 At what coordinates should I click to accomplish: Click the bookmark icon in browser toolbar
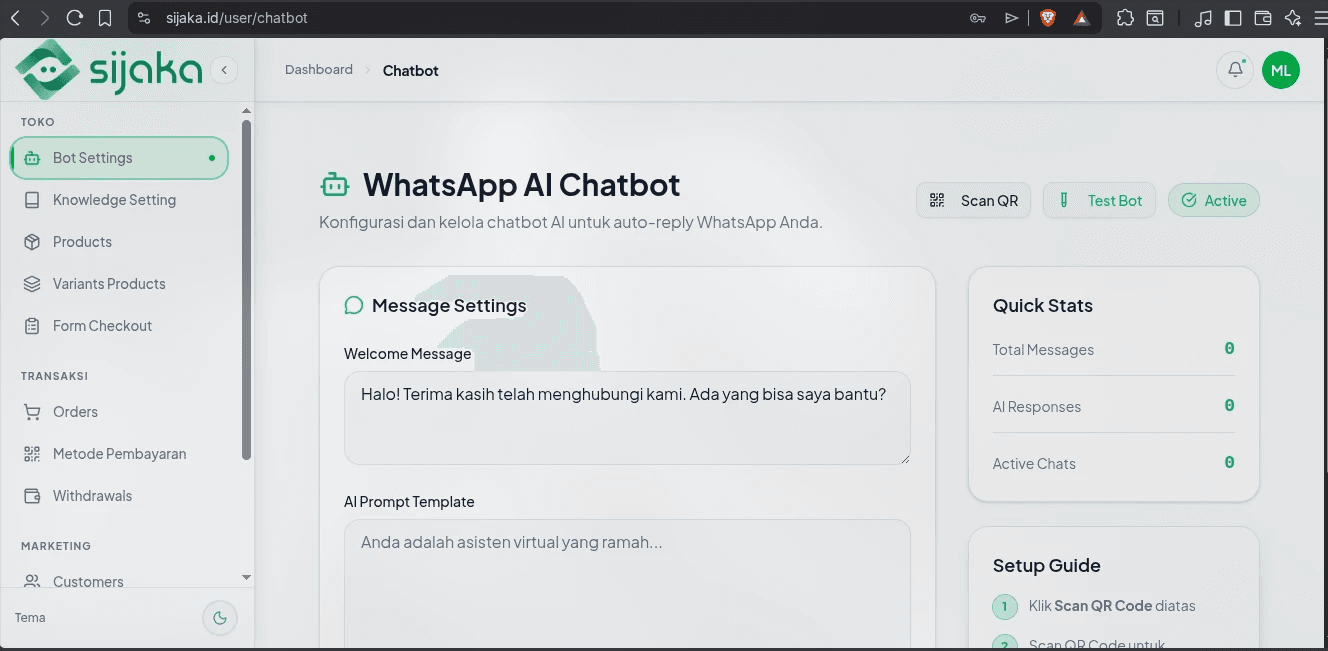pyautogui.click(x=105, y=18)
